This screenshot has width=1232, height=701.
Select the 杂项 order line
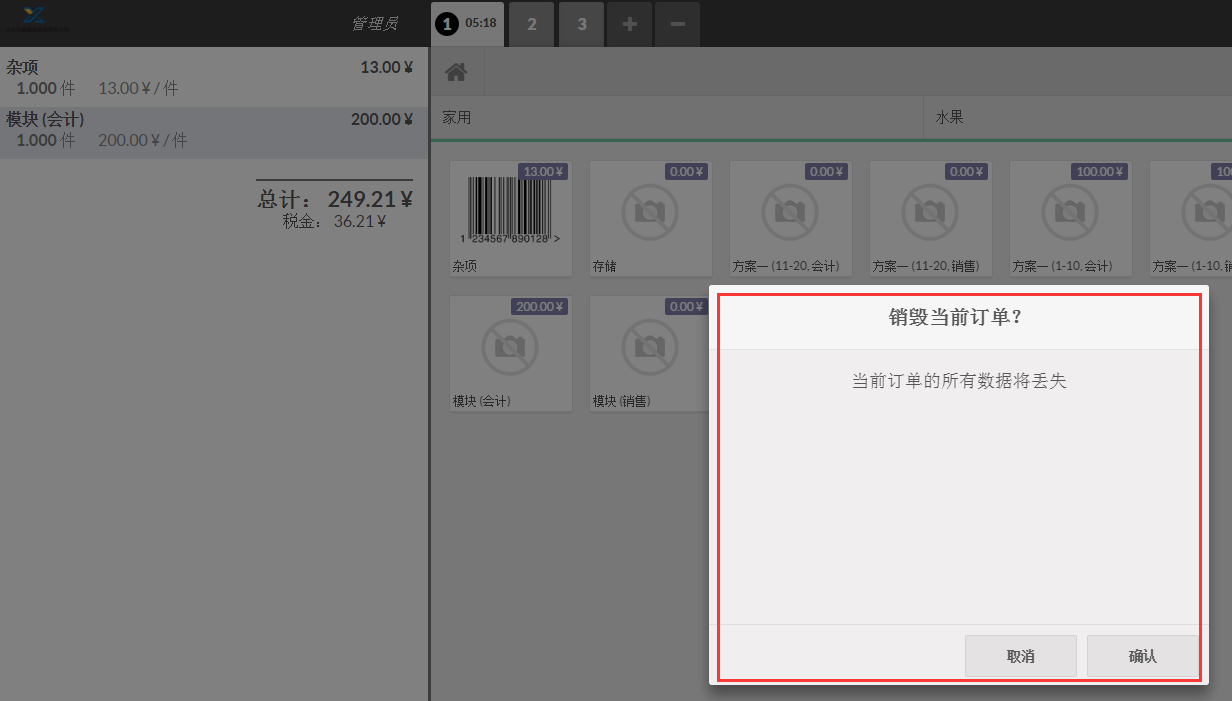pyautogui.click(x=214, y=78)
